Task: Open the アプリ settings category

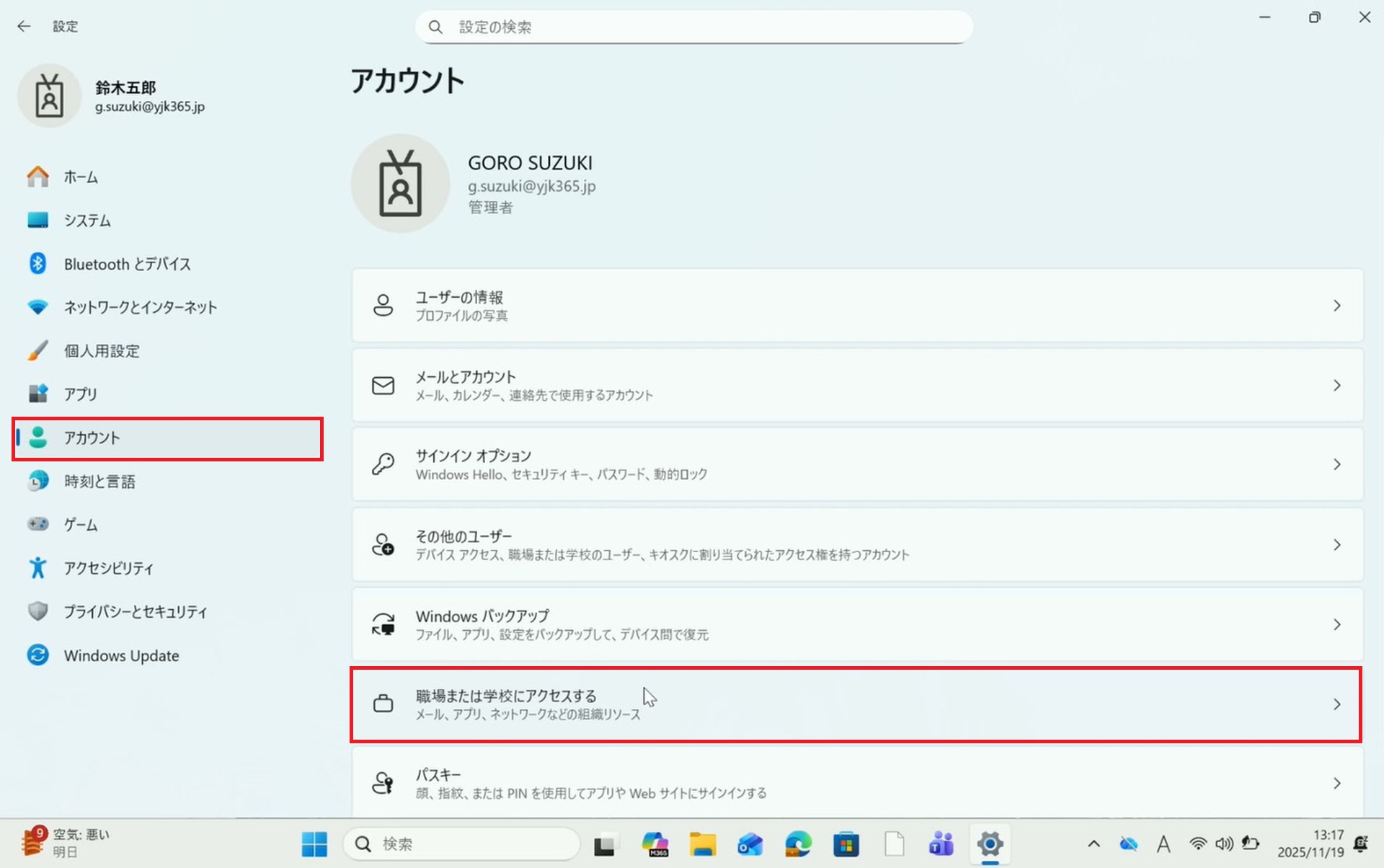Action: point(80,394)
